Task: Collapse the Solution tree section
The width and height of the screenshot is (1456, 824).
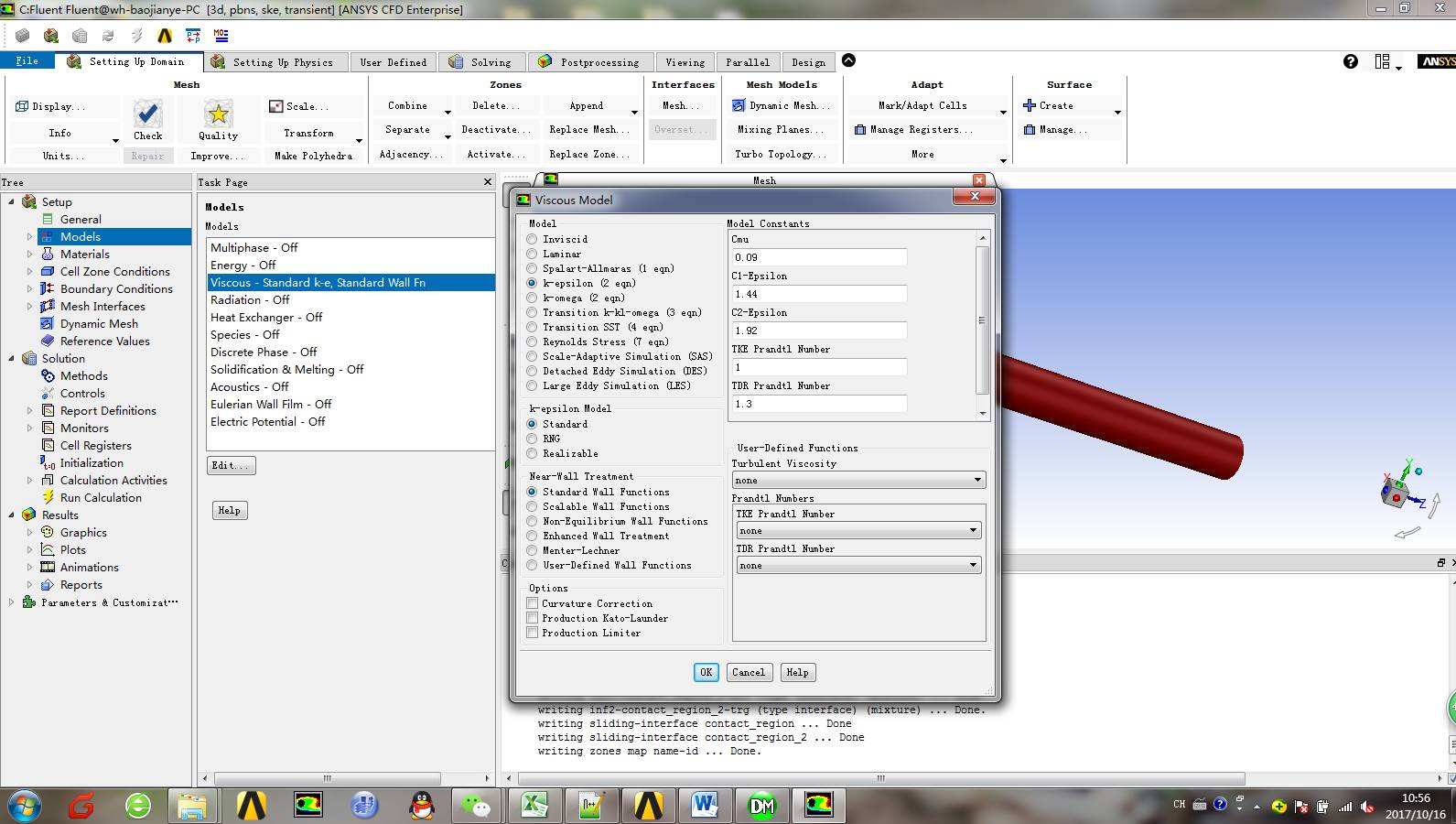Action: [x=11, y=358]
